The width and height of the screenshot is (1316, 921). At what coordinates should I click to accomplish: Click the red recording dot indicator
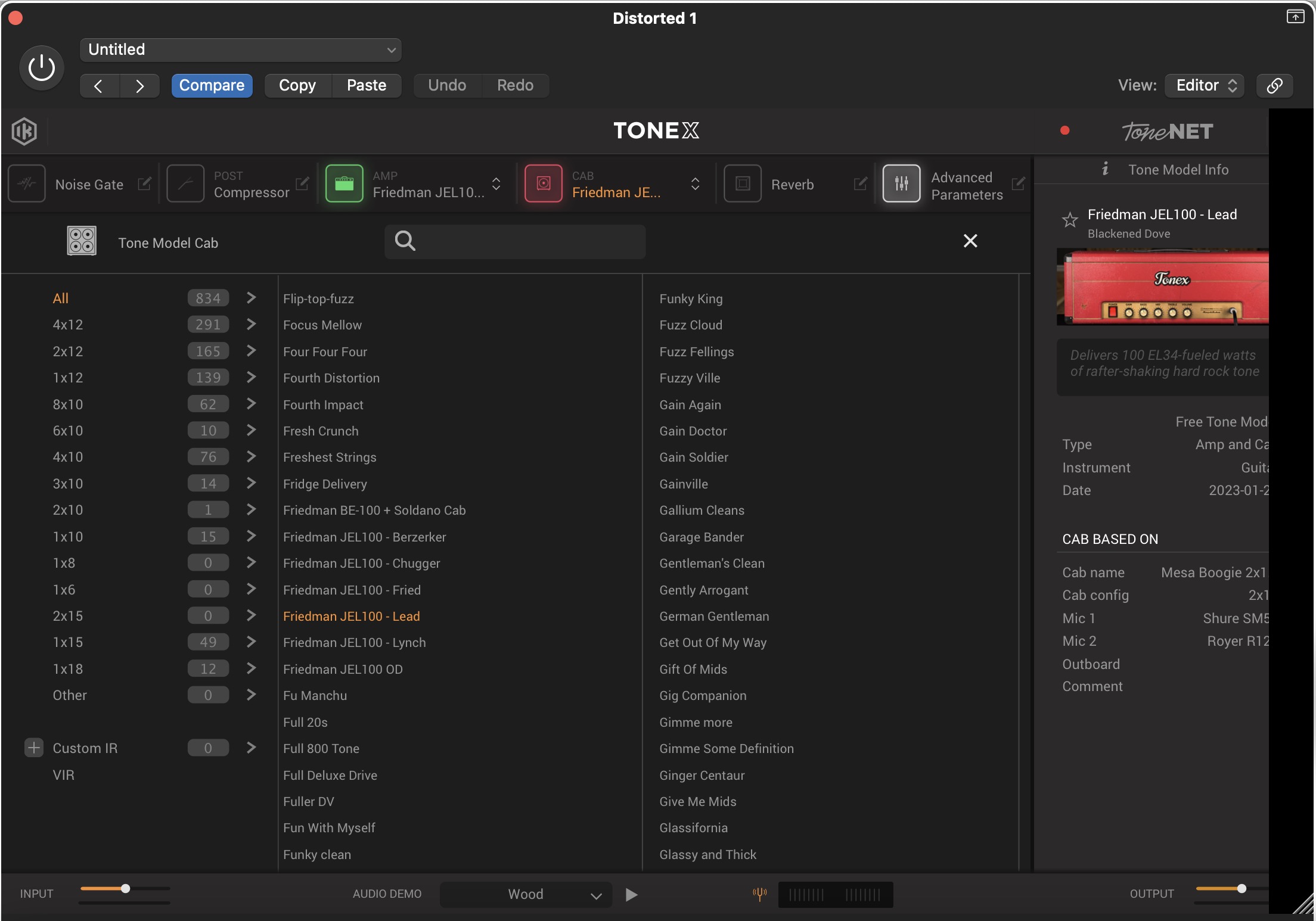click(1065, 130)
